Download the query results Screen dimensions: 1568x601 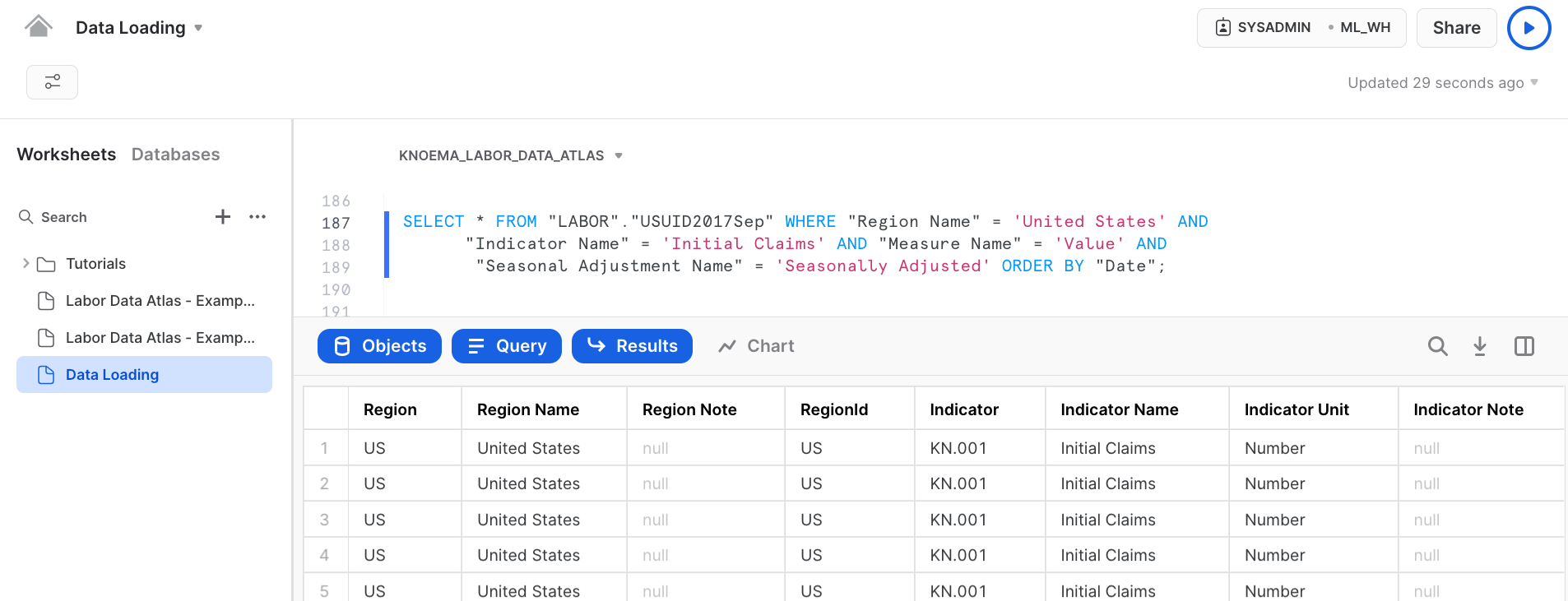(1479, 346)
